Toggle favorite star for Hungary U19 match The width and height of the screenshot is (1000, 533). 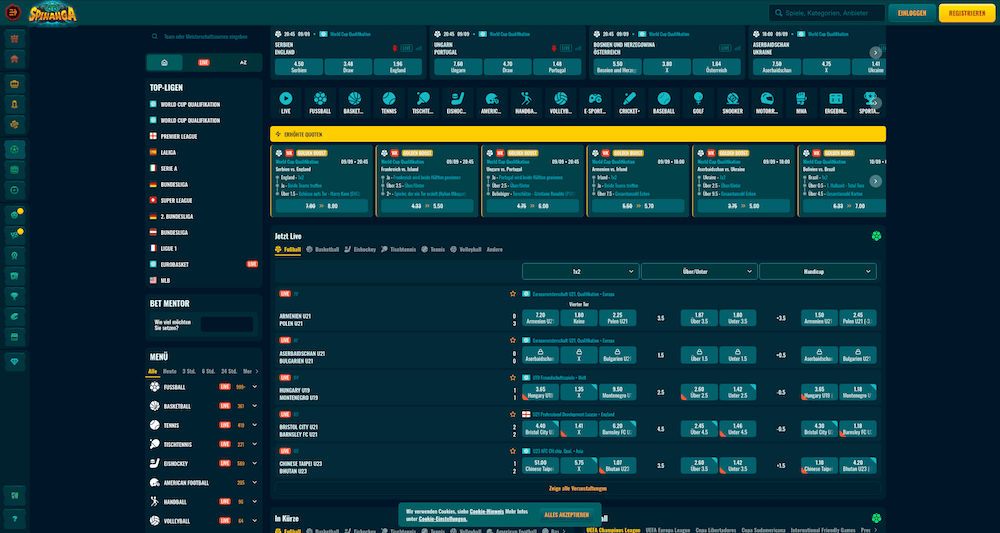click(513, 377)
